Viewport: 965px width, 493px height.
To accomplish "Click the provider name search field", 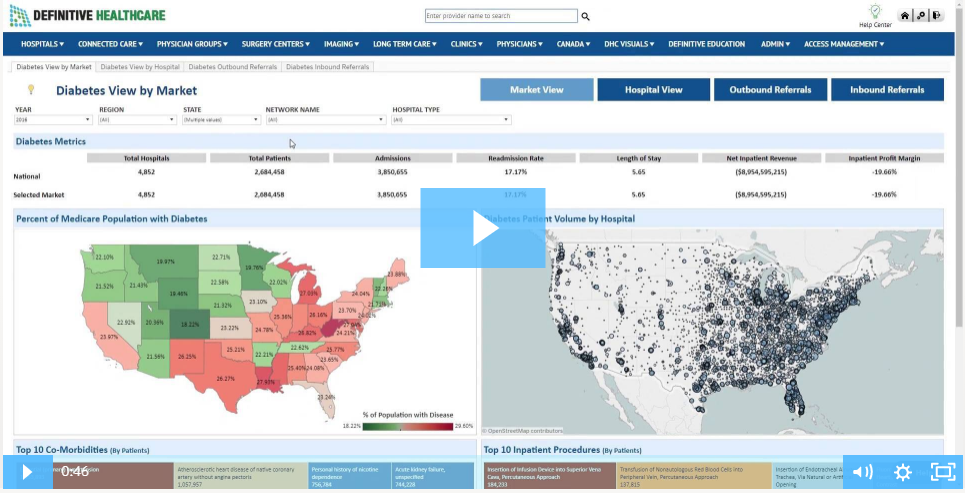I will [x=501, y=16].
